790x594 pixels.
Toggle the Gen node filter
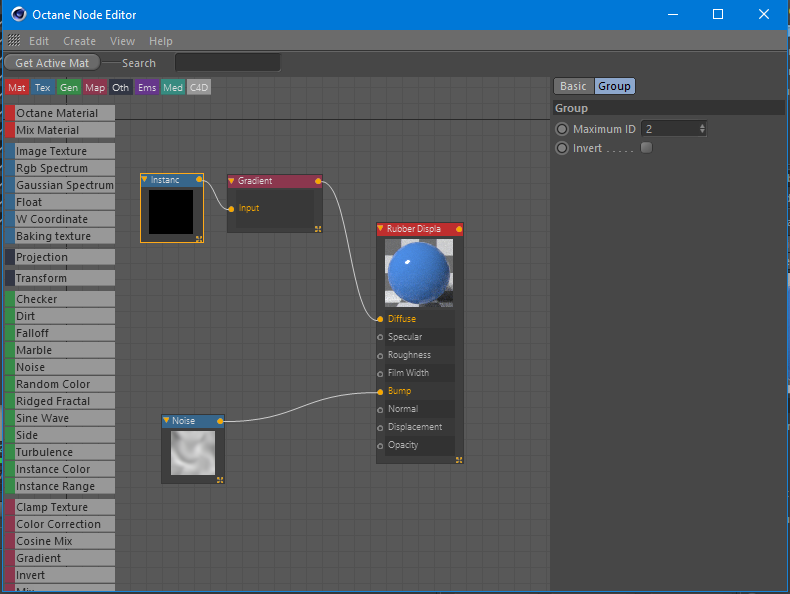69,88
